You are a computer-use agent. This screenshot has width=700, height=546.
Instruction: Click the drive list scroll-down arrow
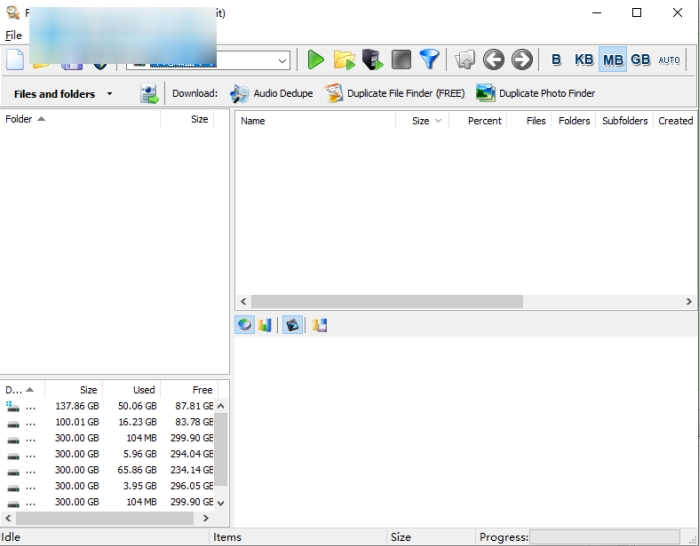point(221,503)
